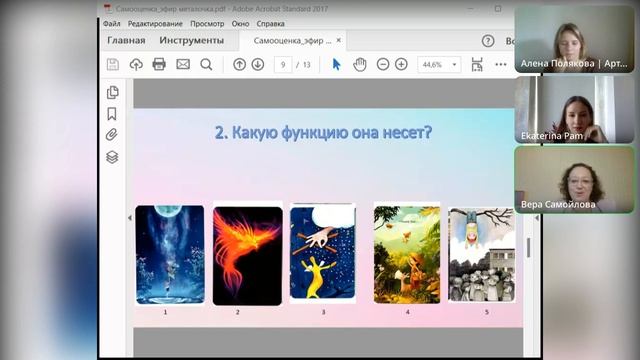Switch to the Инструменты tab
This screenshot has width=640, height=360.
[191, 40]
